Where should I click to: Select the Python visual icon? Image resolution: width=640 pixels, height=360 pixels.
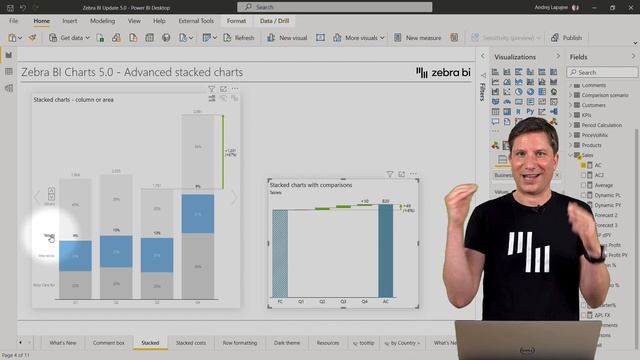(x=530, y=111)
